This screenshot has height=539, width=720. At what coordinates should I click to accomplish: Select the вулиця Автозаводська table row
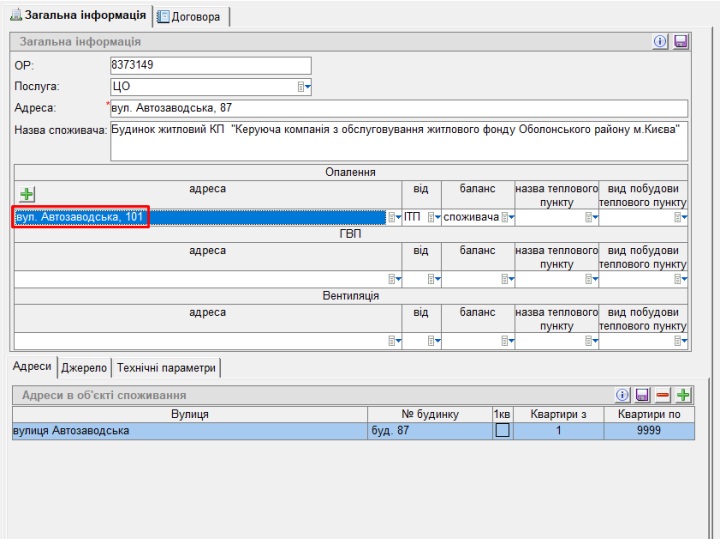tap(190, 431)
